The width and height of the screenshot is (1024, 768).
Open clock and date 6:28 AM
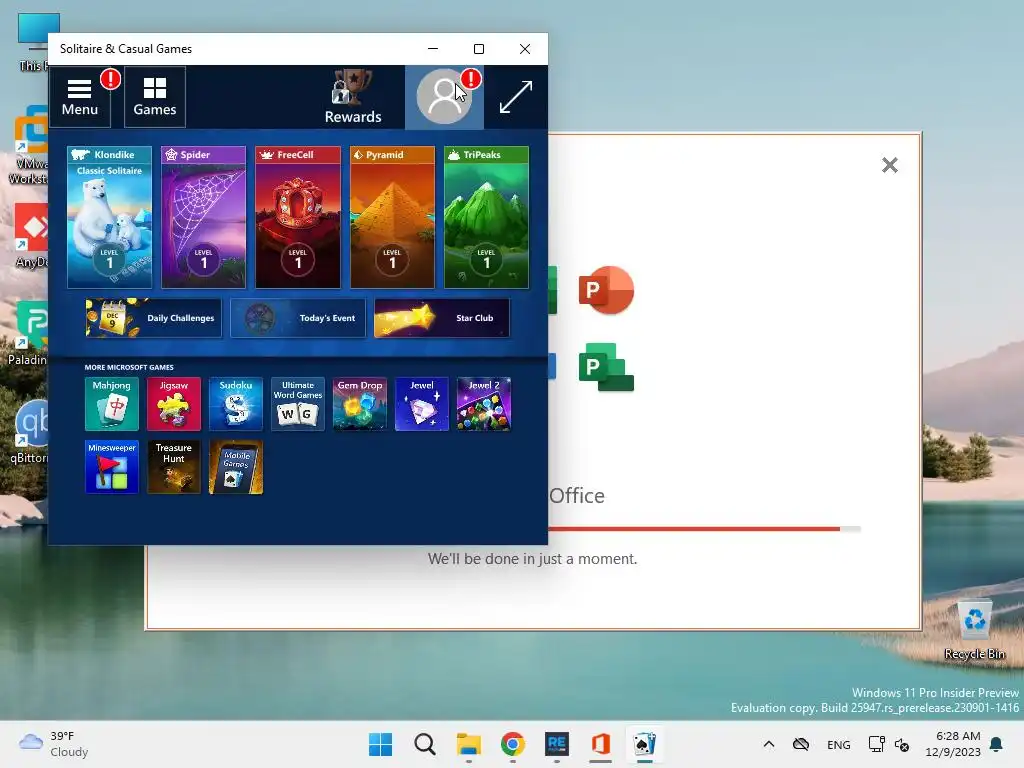[x=953, y=744]
